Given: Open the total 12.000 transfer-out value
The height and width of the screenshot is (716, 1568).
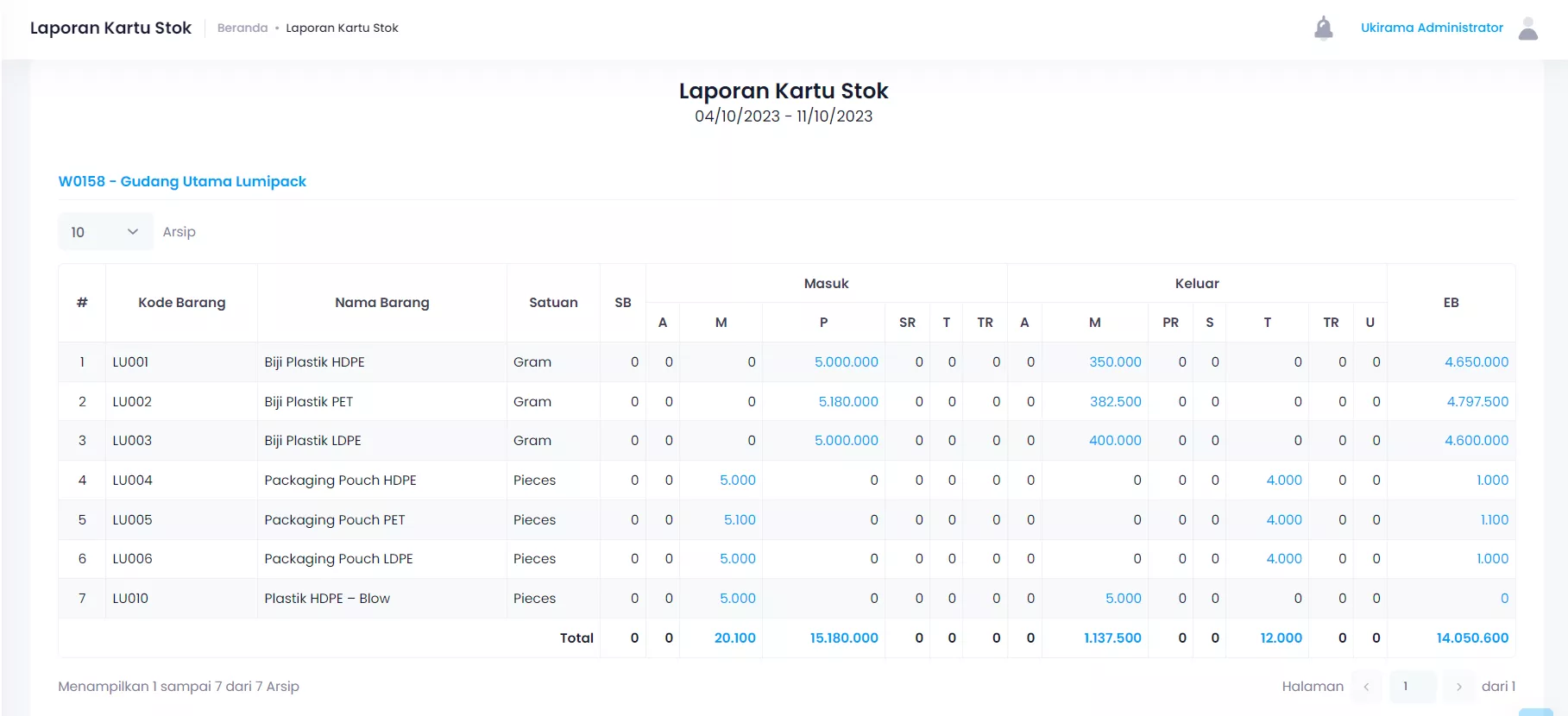Looking at the screenshot, I should [1281, 638].
